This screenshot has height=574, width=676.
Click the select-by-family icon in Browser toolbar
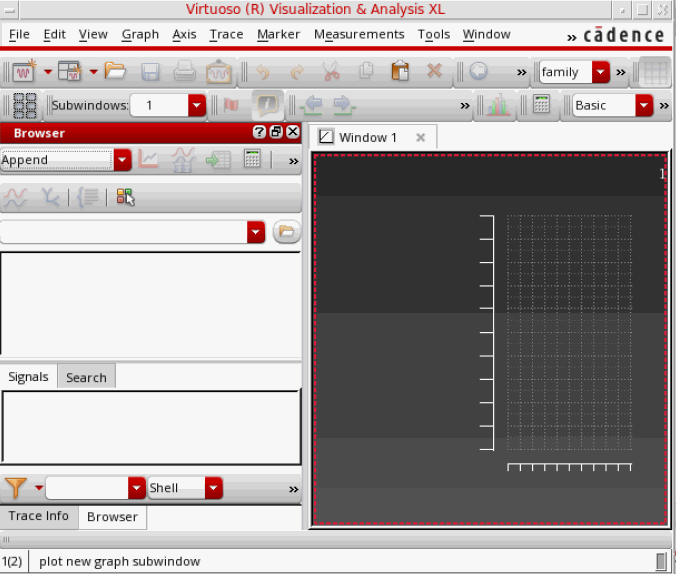(125, 197)
